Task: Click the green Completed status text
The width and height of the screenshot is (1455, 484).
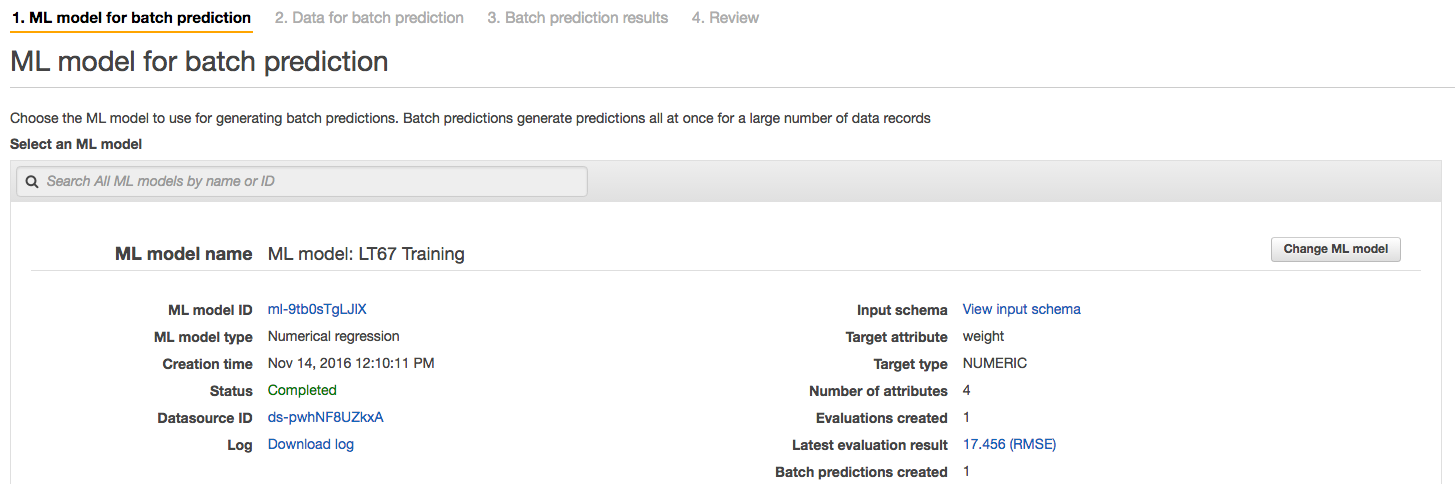Action: 302,390
